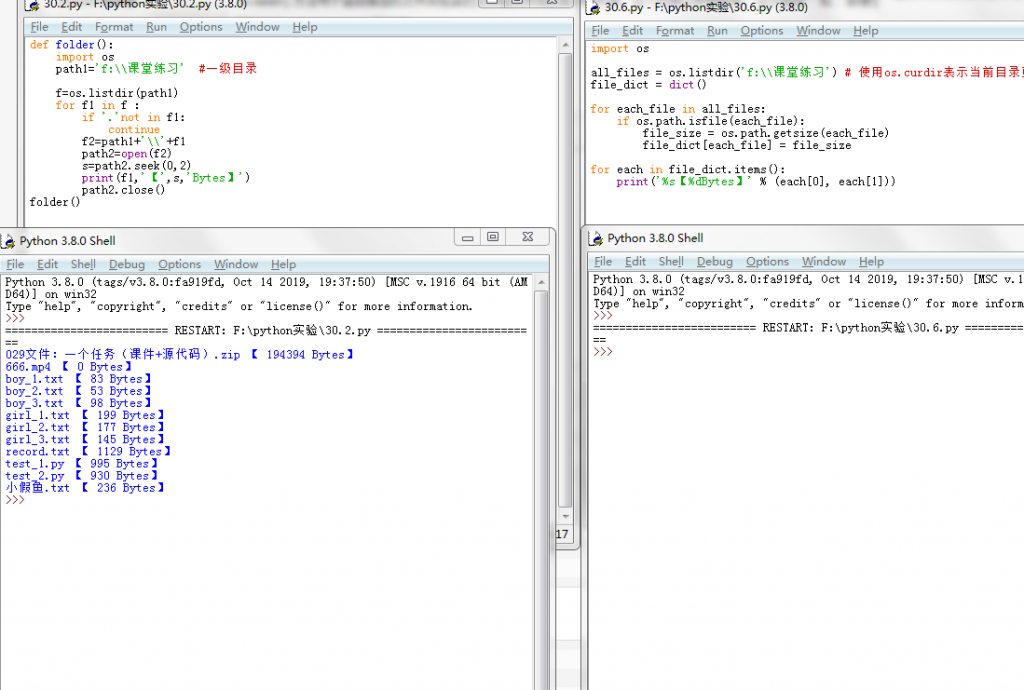
Task: Maximize the left Python Shell window
Action: pyautogui.click(x=493, y=237)
